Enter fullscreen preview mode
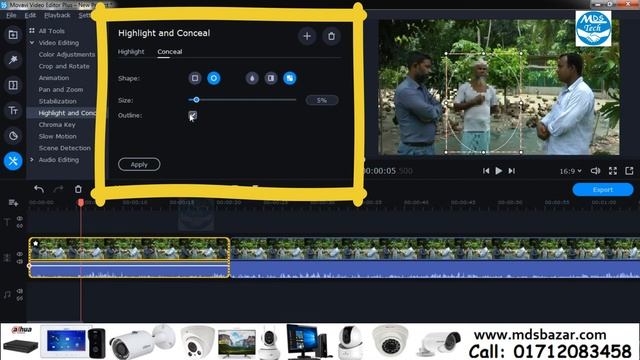 pyautogui.click(x=613, y=171)
